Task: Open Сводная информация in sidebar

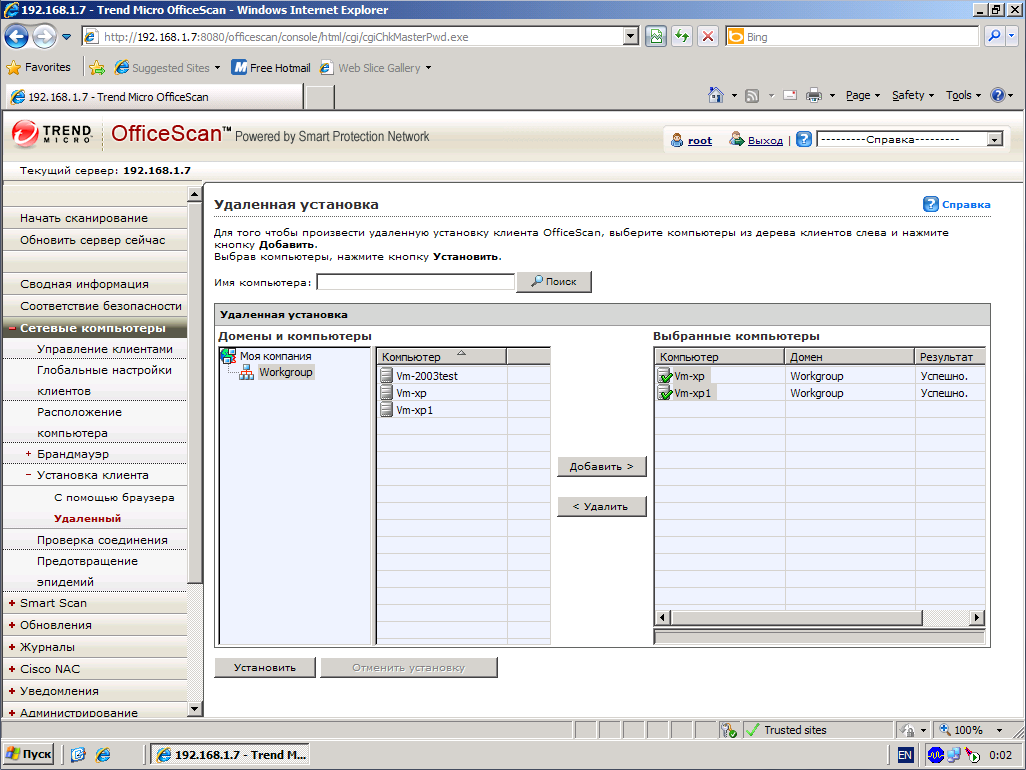Action: (84, 284)
